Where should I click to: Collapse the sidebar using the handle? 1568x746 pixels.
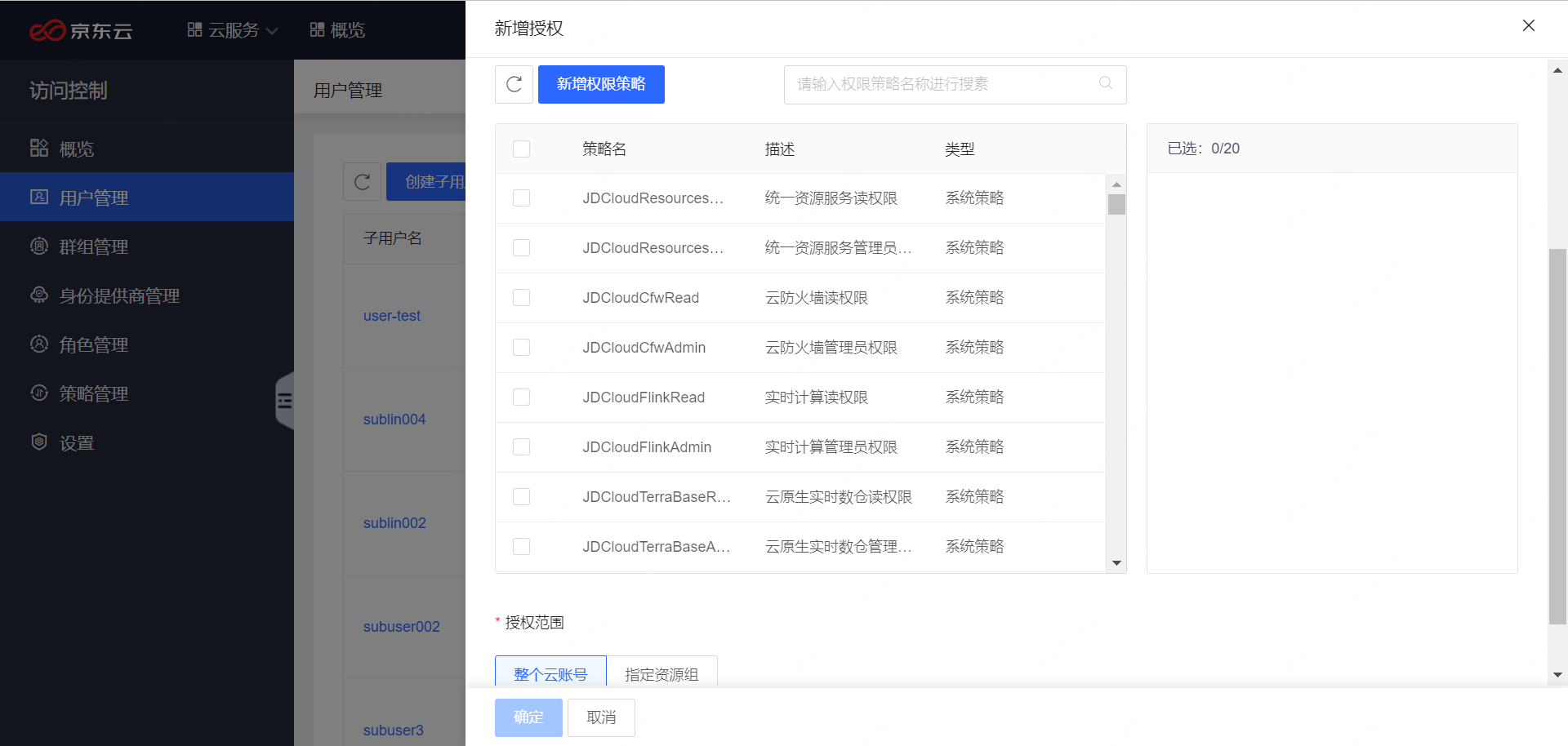[x=285, y=401]
